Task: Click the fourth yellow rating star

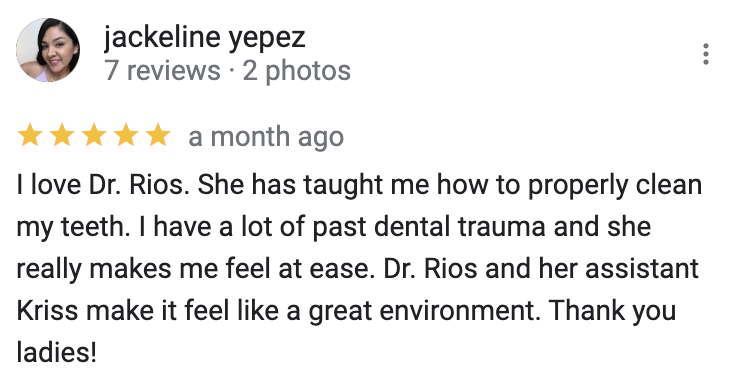Action: 126,135
